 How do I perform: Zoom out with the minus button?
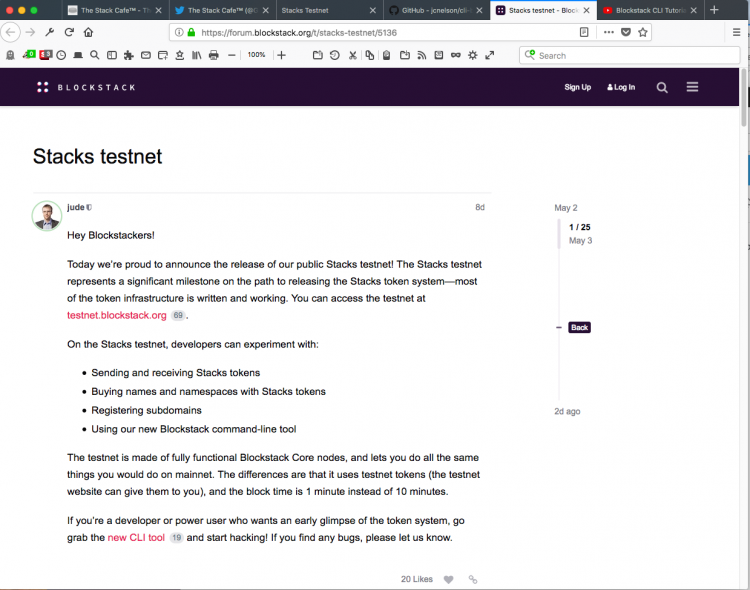point(232,56)
